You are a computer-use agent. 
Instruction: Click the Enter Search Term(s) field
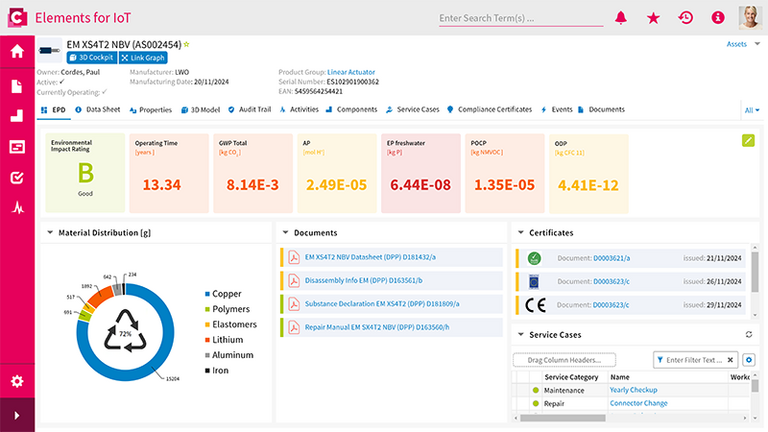tap(520, 18)
